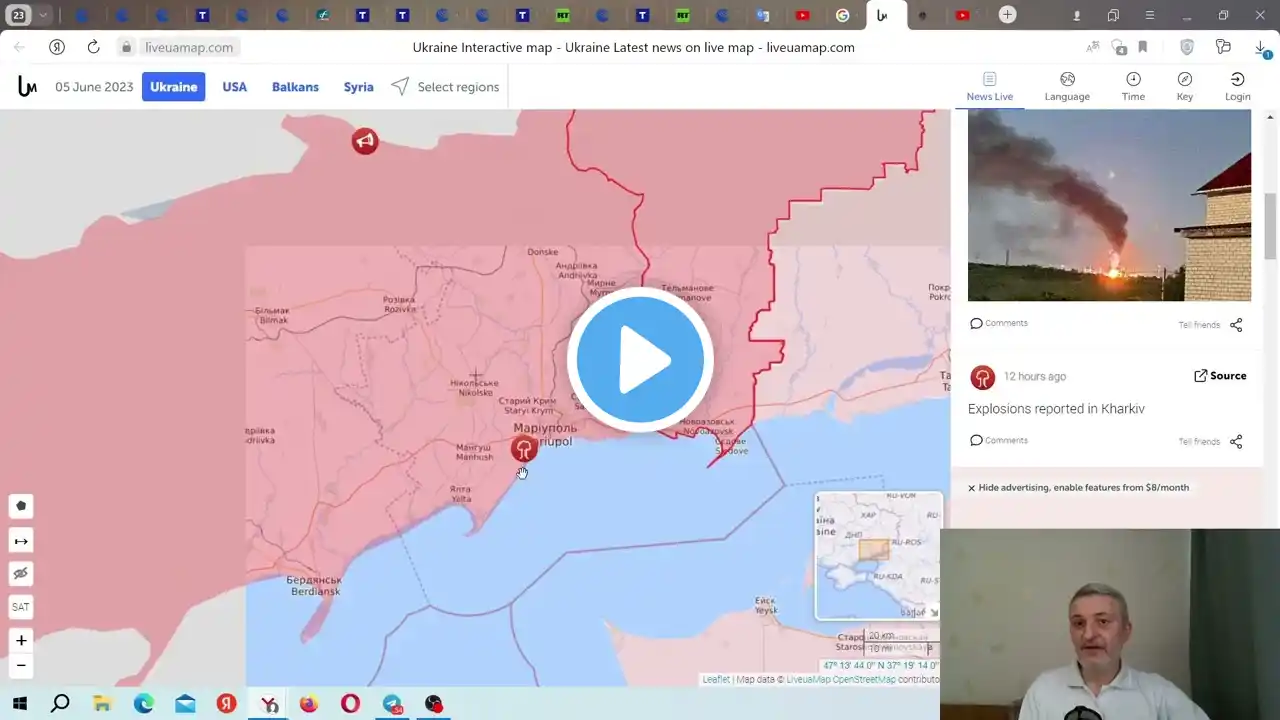The width and height of the screenshot is (1280, 720).
Task: Collapse the minimap with its corner arrow
Action: 934,612
